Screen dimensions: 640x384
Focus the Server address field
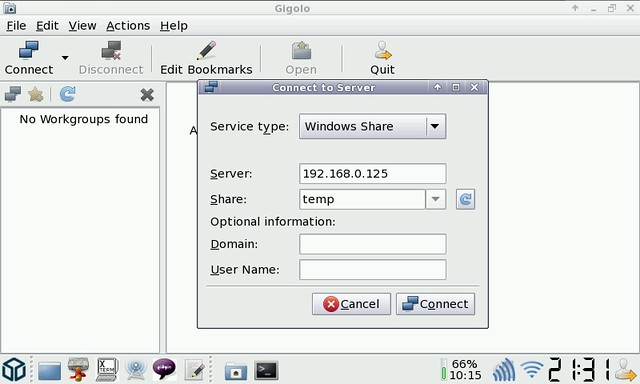372,174
